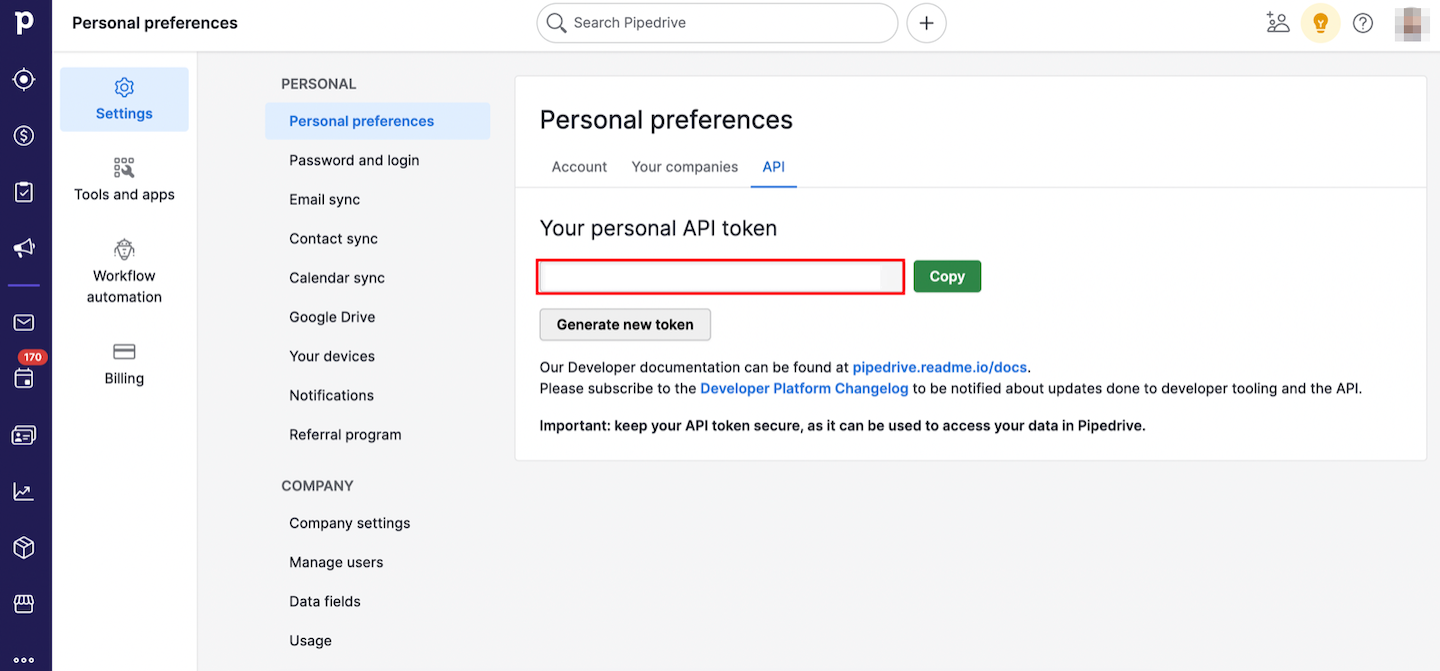Switch to the Your companies tab
This screenshot has width=1440, height=671.
[685, 167]
